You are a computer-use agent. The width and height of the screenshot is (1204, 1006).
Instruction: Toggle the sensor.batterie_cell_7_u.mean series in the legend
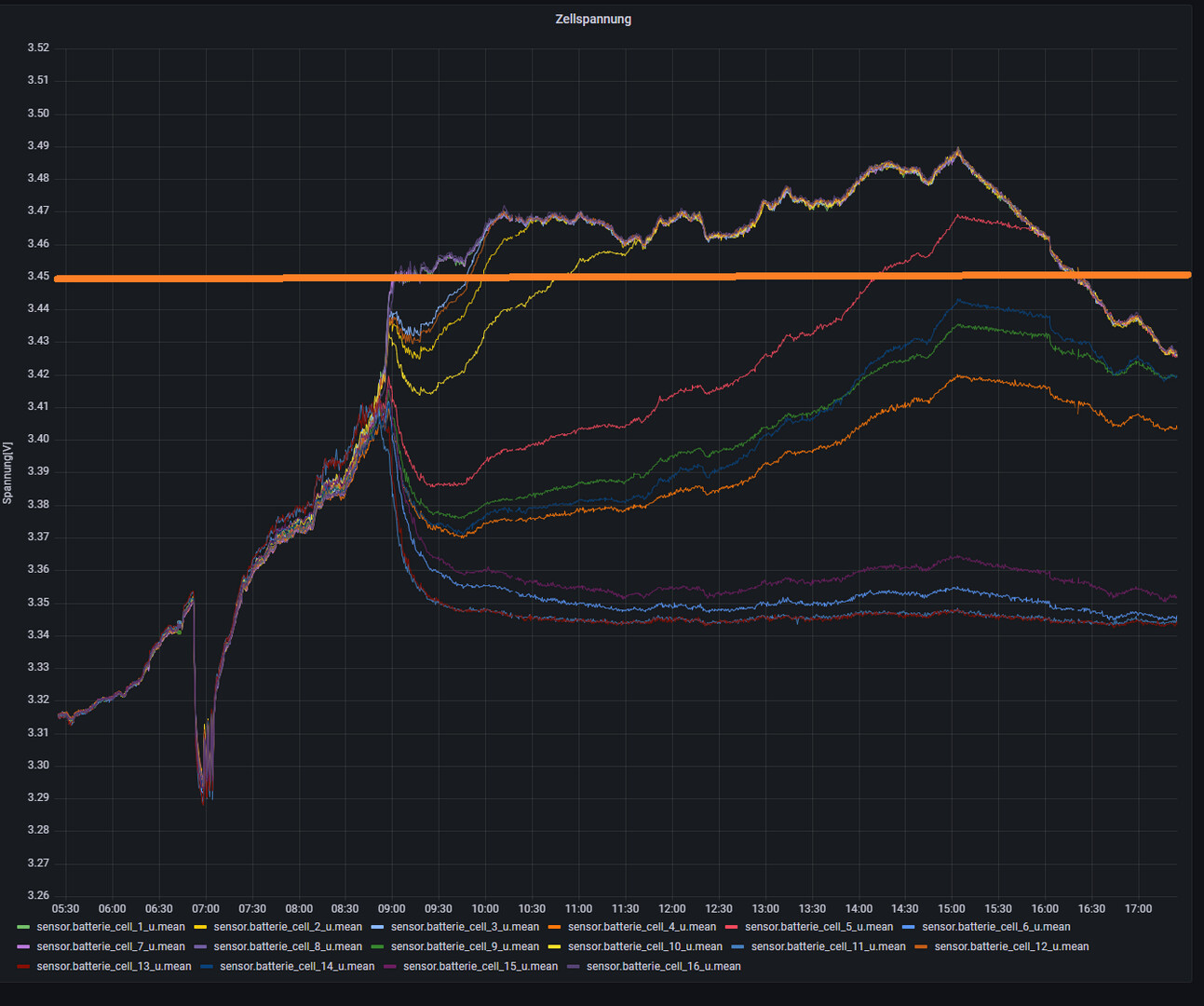pyautogui.click(x=111, y=946)
